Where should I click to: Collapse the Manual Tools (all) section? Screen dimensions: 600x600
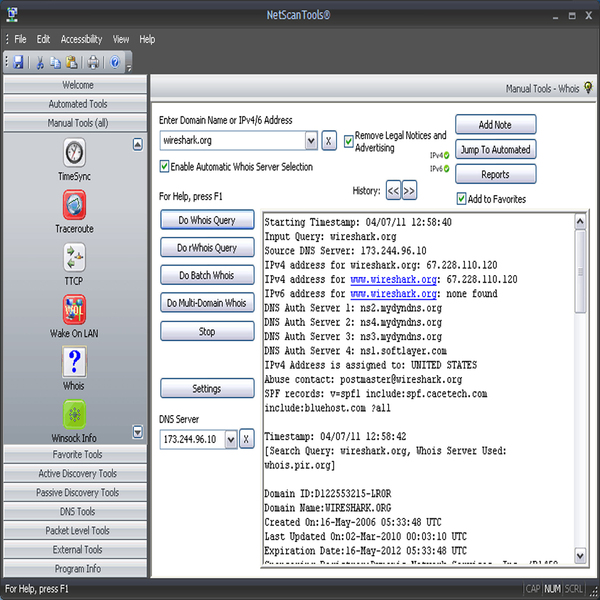coord(75,123)
